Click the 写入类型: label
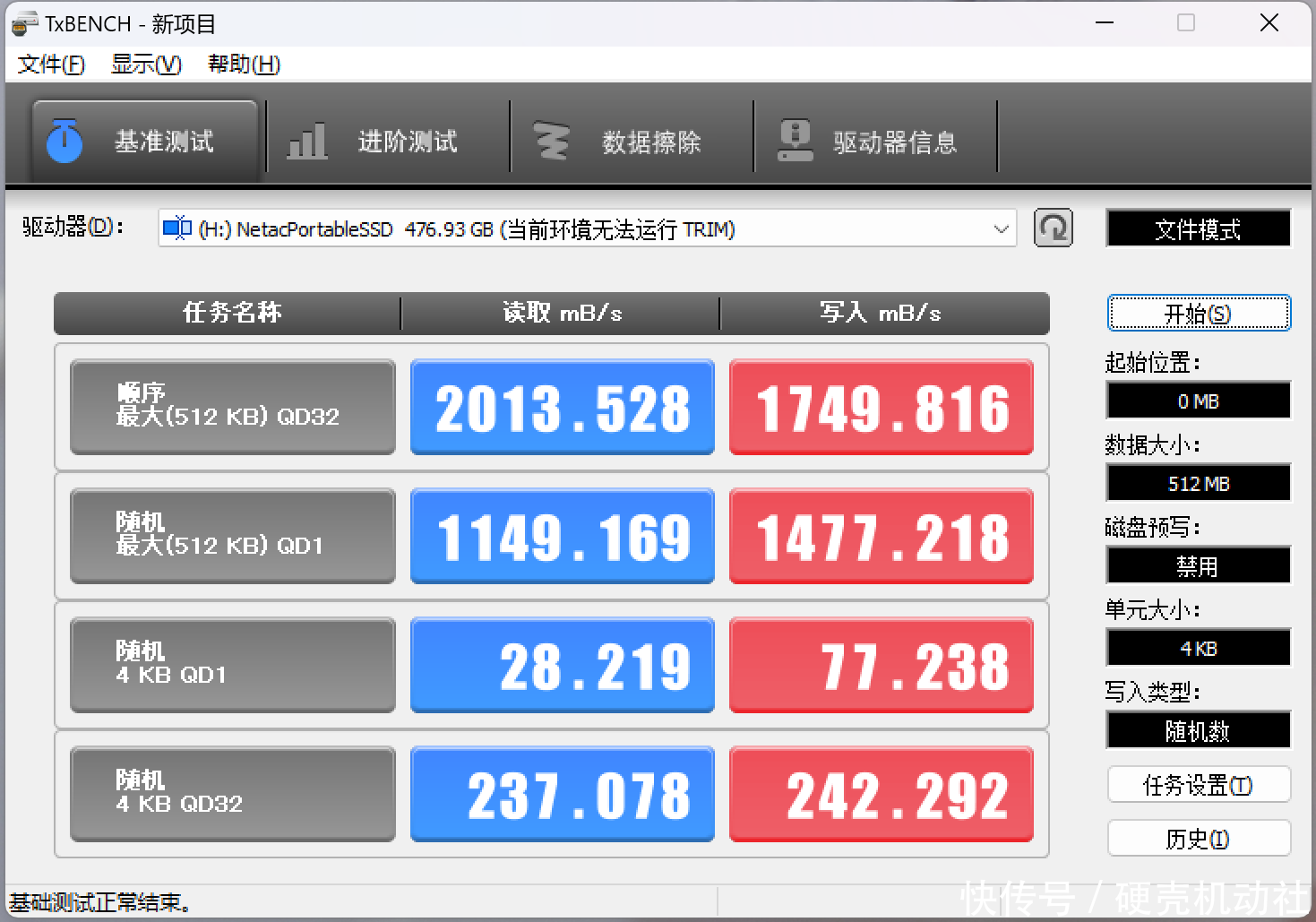The width and height of the screenshot is (1316, 922). tap(1152, 692)
